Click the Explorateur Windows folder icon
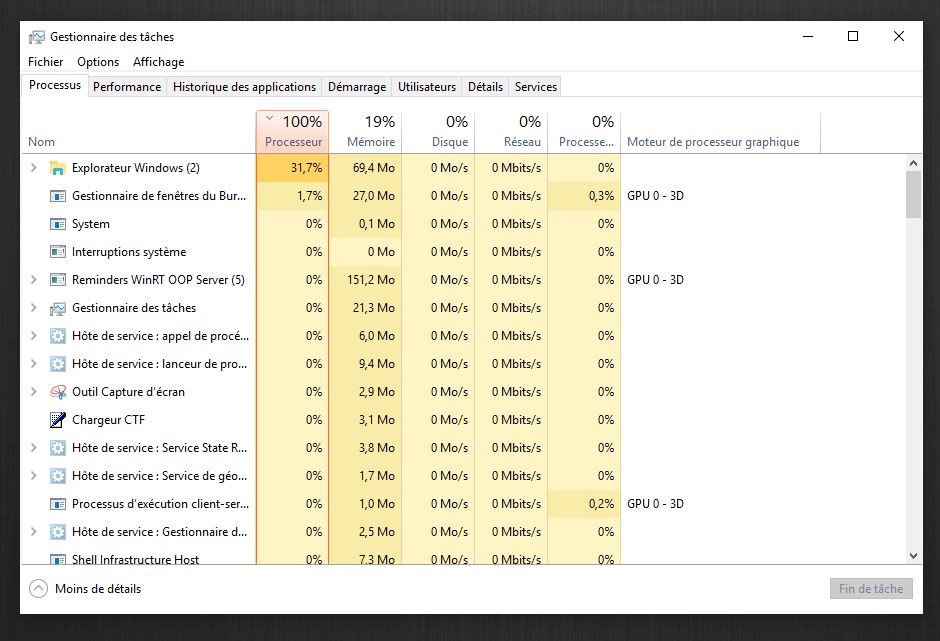This screenshot has height=641, width=940. 58,168
